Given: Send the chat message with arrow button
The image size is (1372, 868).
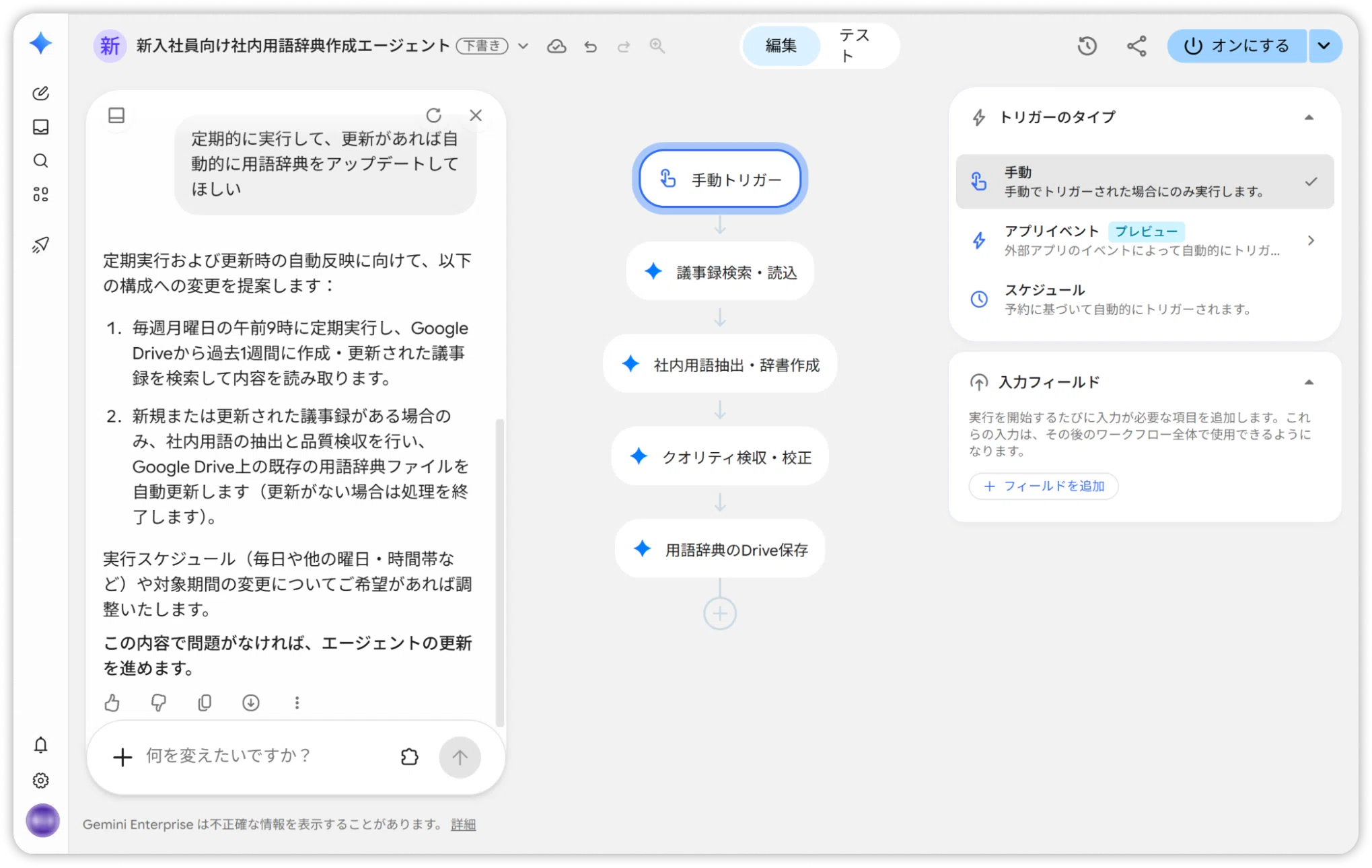Looking at the screenshot, I should 460,757.
